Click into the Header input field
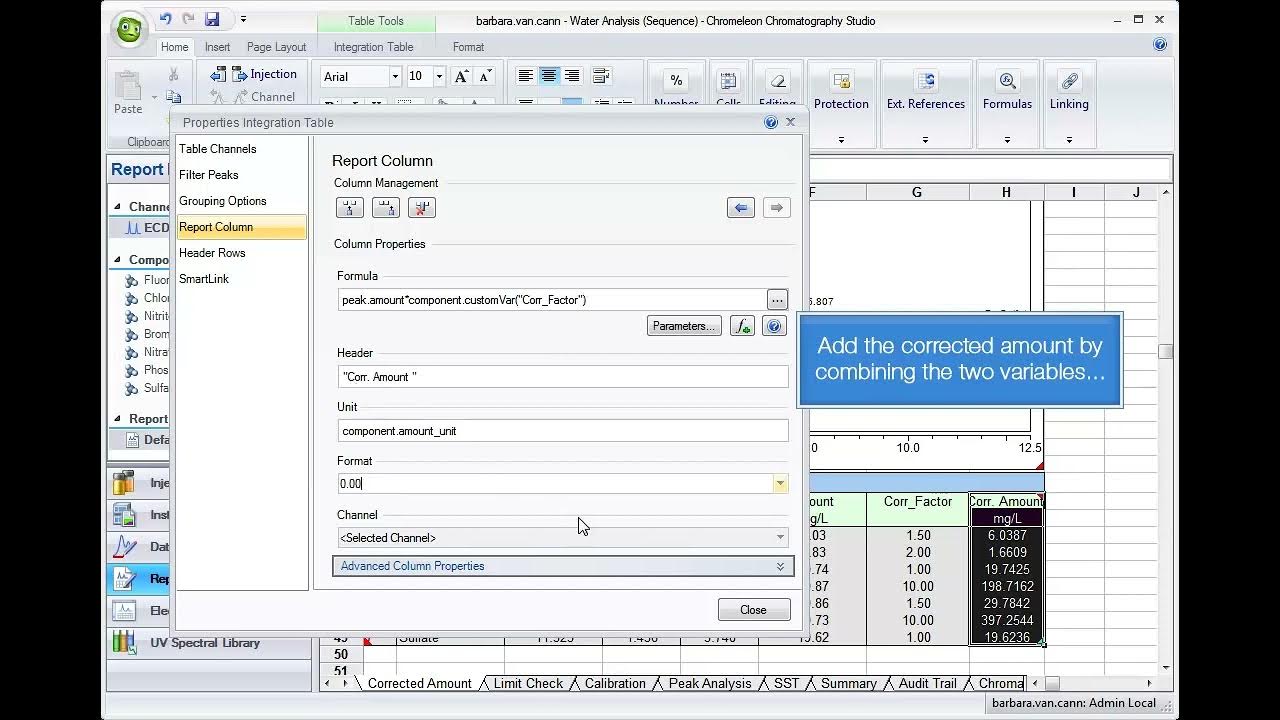 click(563, 377)
